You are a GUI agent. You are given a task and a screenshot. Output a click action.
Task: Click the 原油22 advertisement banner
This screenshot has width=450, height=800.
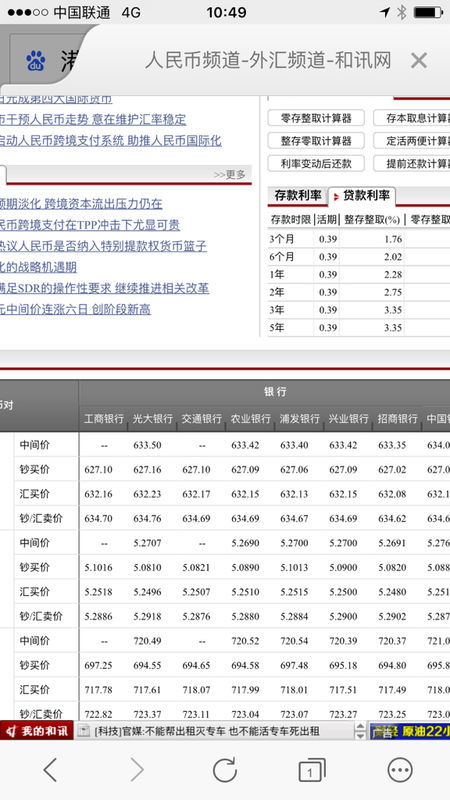coord(410,731)
